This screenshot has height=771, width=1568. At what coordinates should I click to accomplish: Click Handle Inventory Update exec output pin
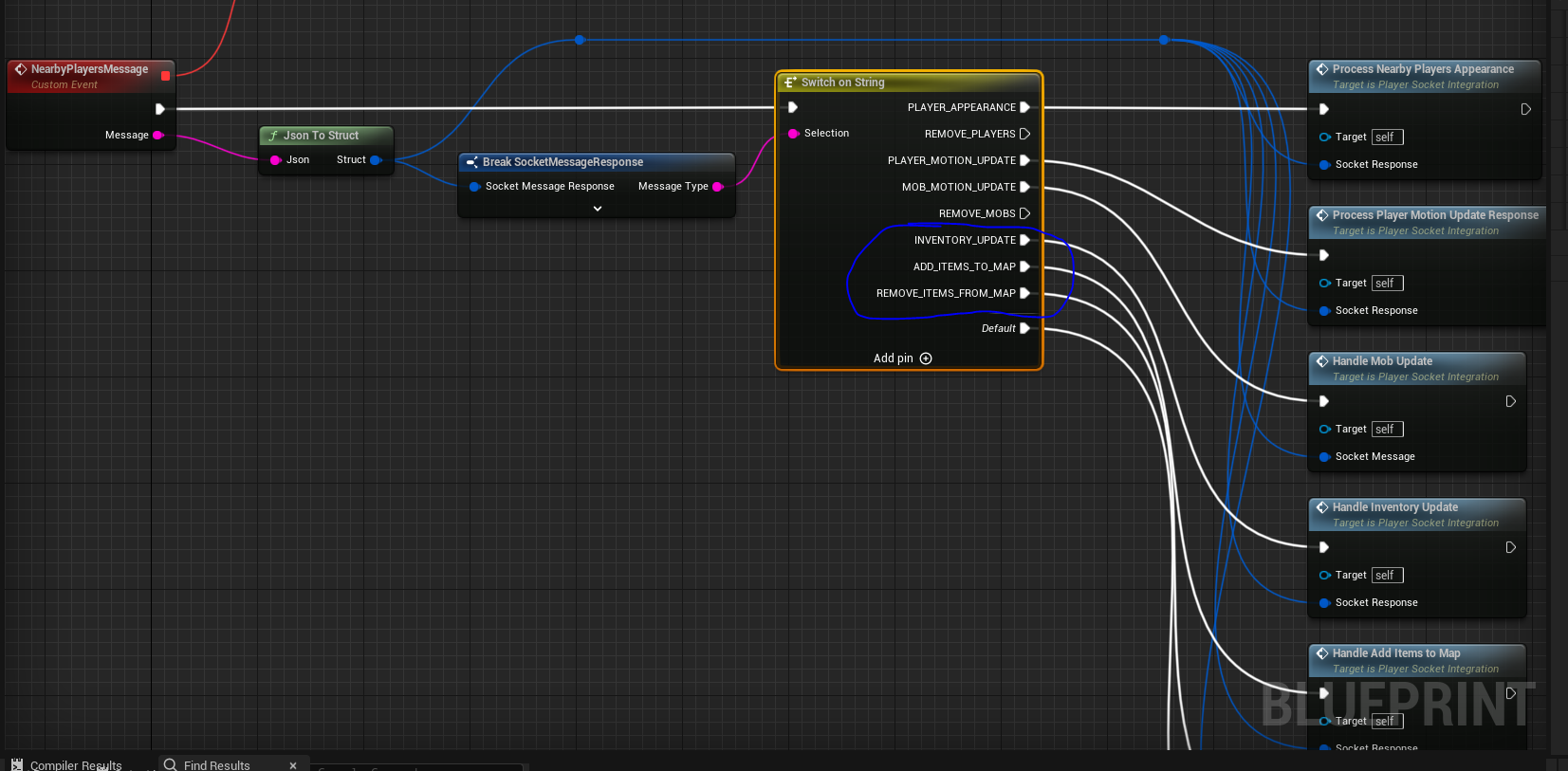(x=1510, y=547)
